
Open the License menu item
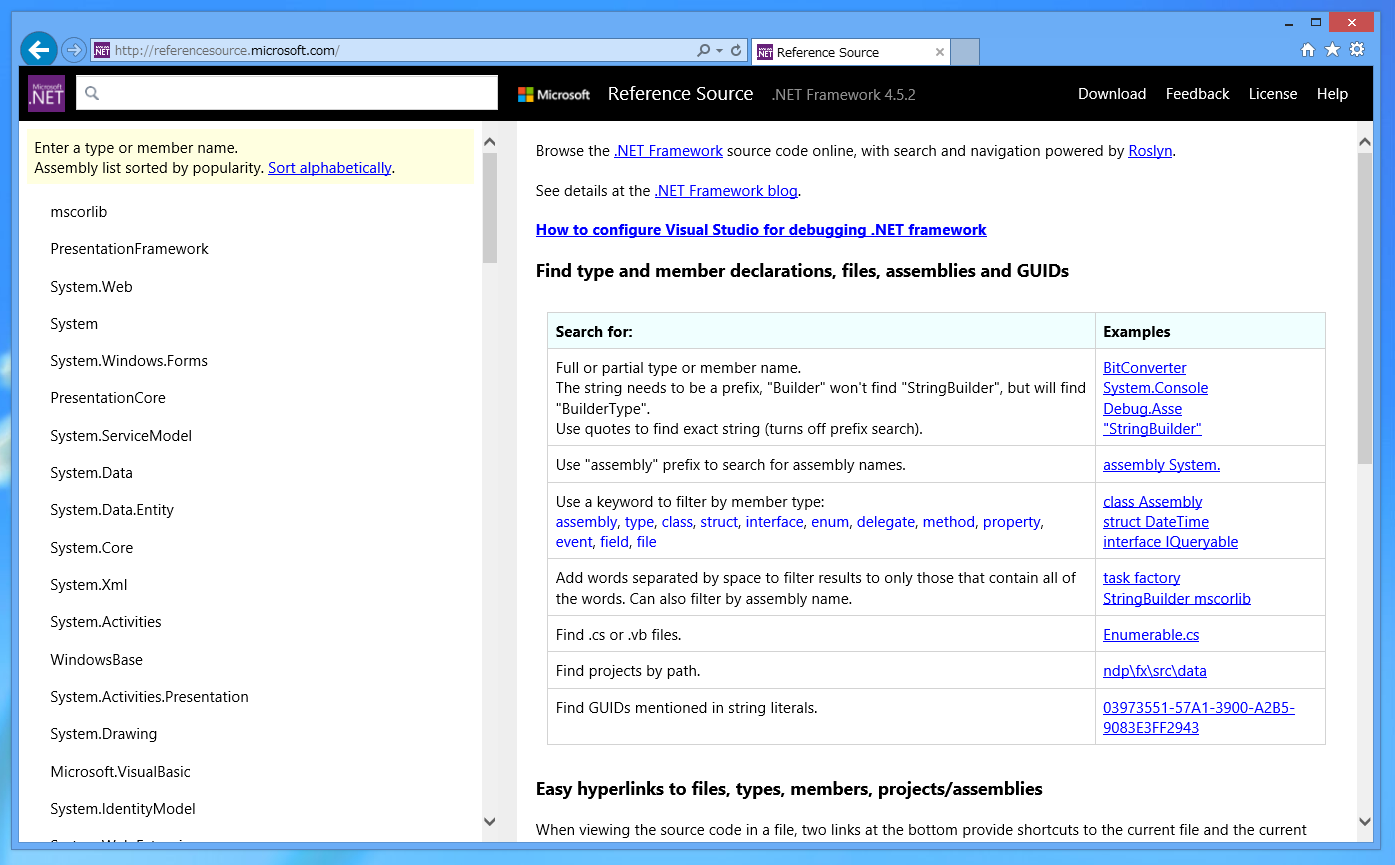pyautogui.click(x=1273, y=94)
